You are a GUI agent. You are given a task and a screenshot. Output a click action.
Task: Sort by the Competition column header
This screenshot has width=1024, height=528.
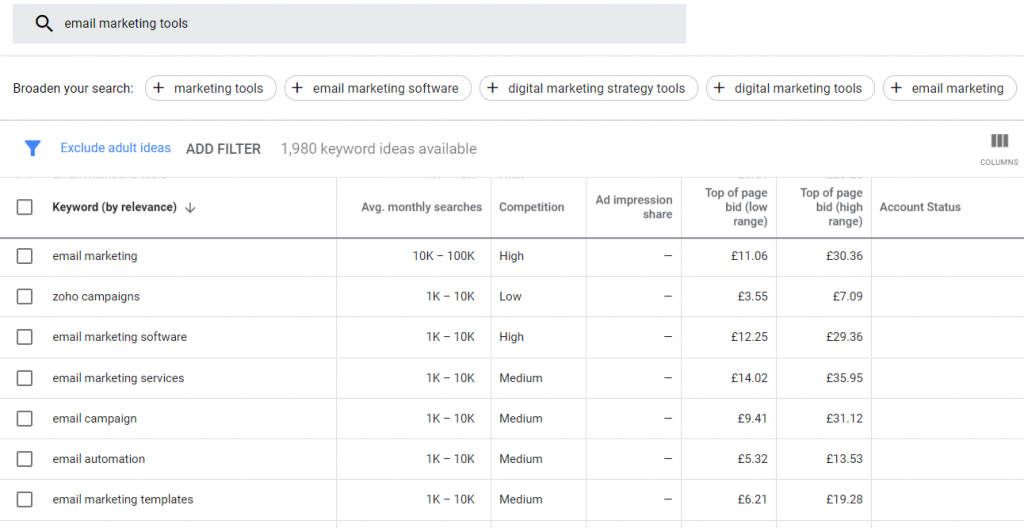532,207
